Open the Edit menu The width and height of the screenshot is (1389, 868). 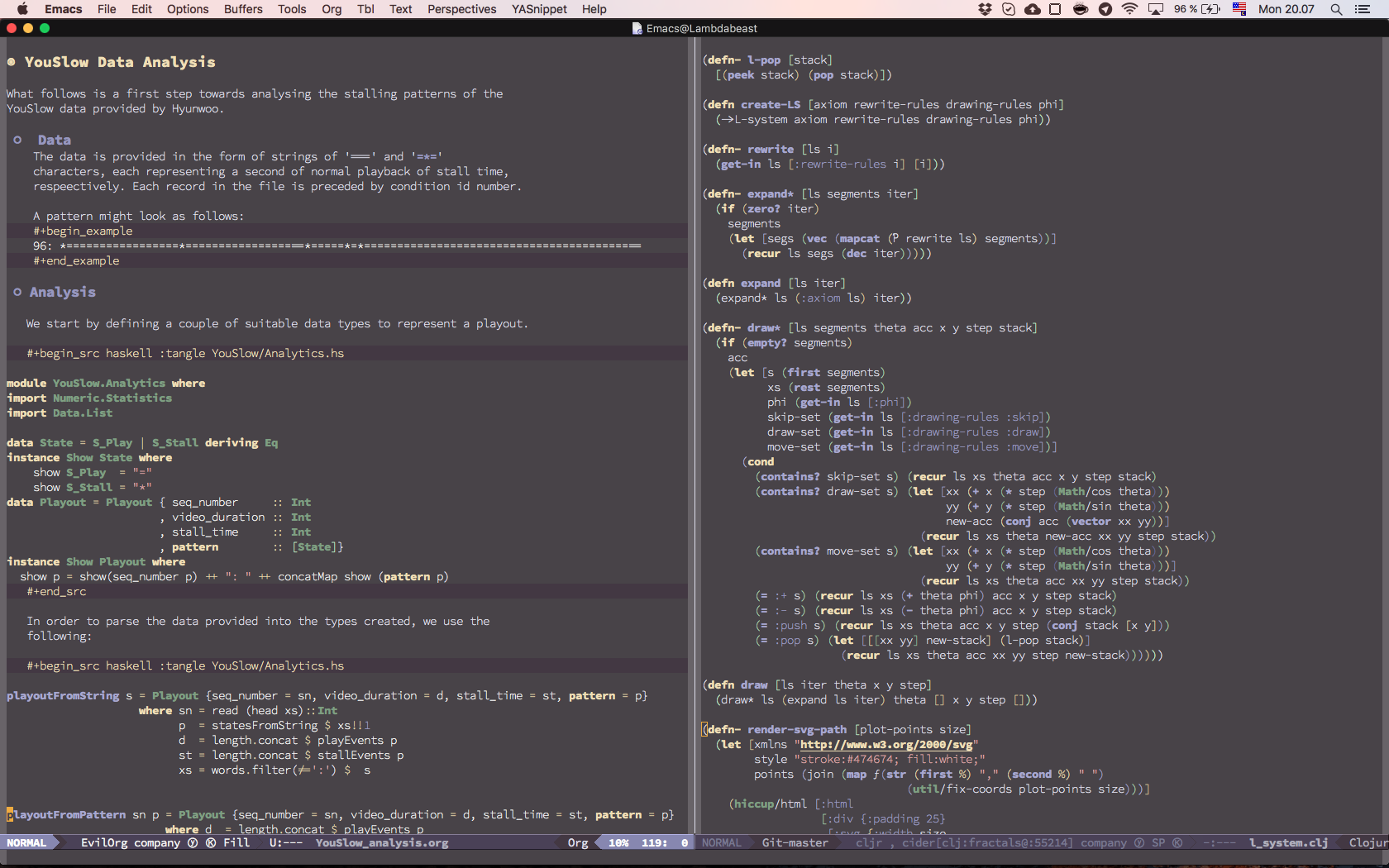point(141,9)
